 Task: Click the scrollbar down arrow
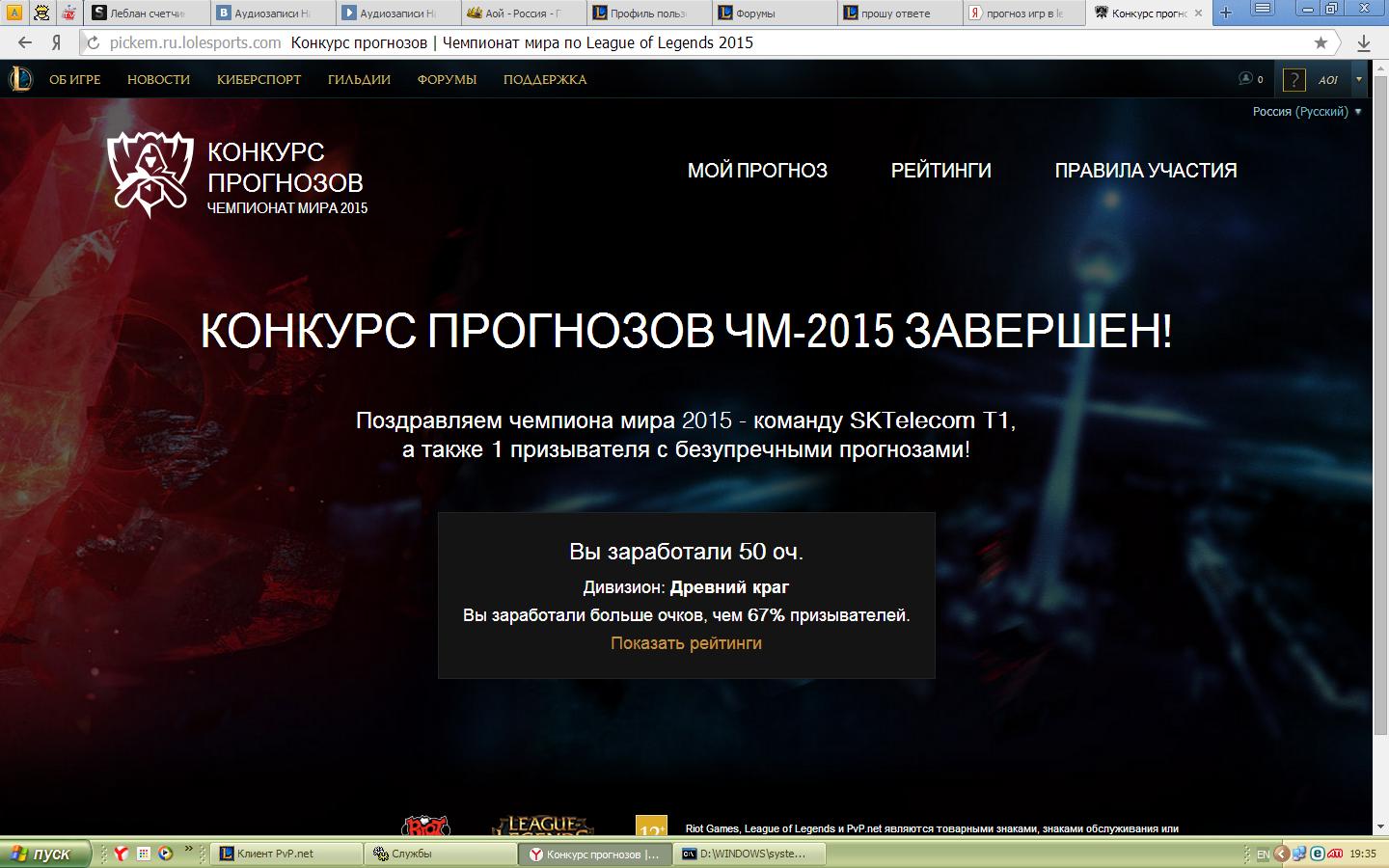click(1379, 827)
